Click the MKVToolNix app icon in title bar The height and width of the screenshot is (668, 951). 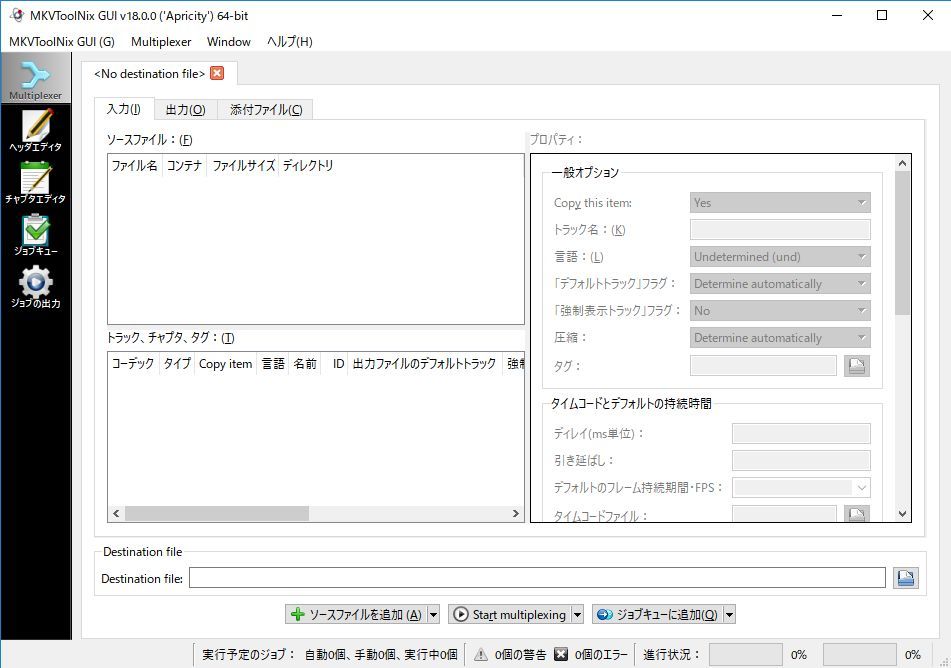point(16,15)
